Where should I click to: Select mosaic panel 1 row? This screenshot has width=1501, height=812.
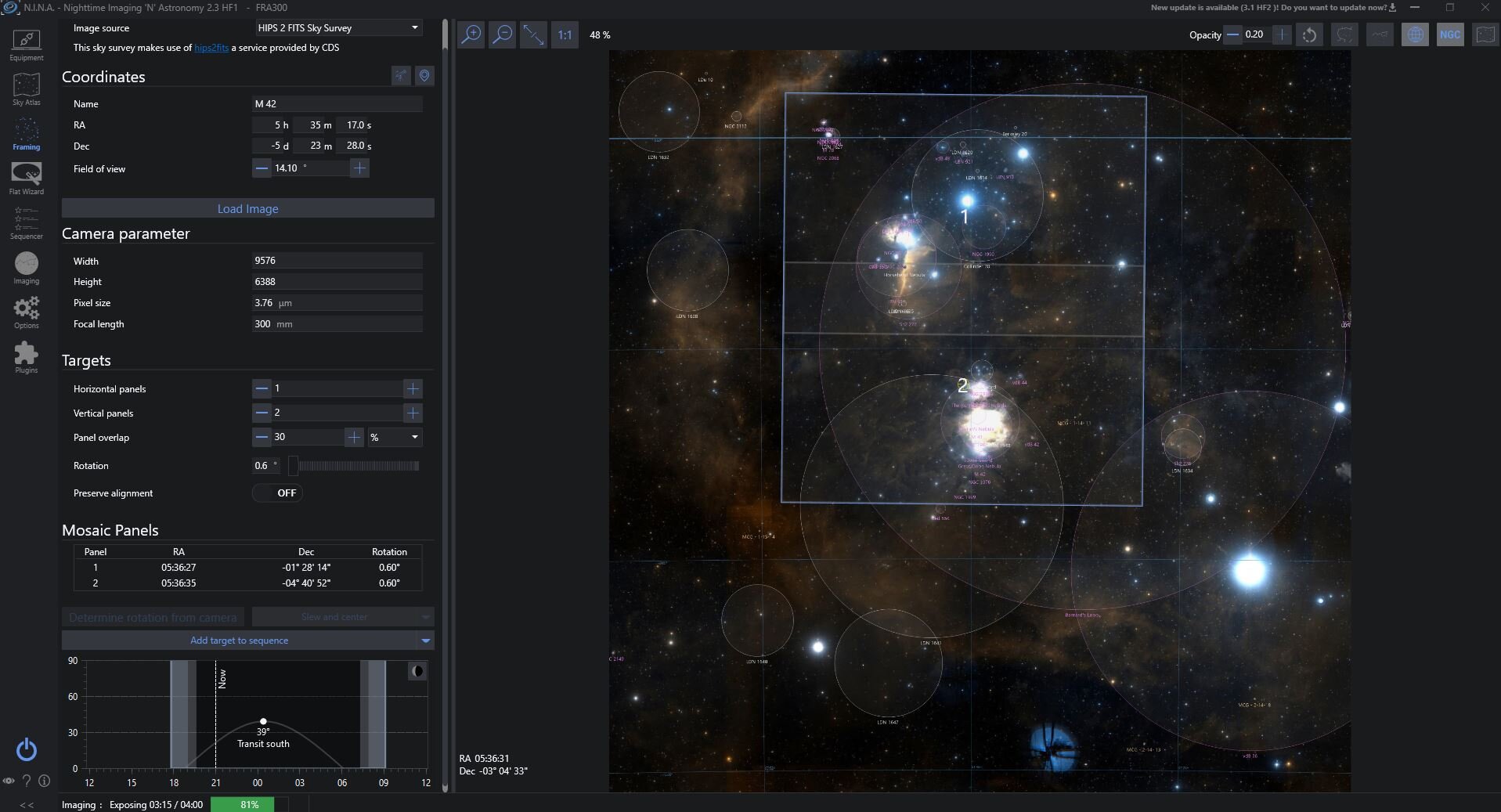tap(247, 567)
